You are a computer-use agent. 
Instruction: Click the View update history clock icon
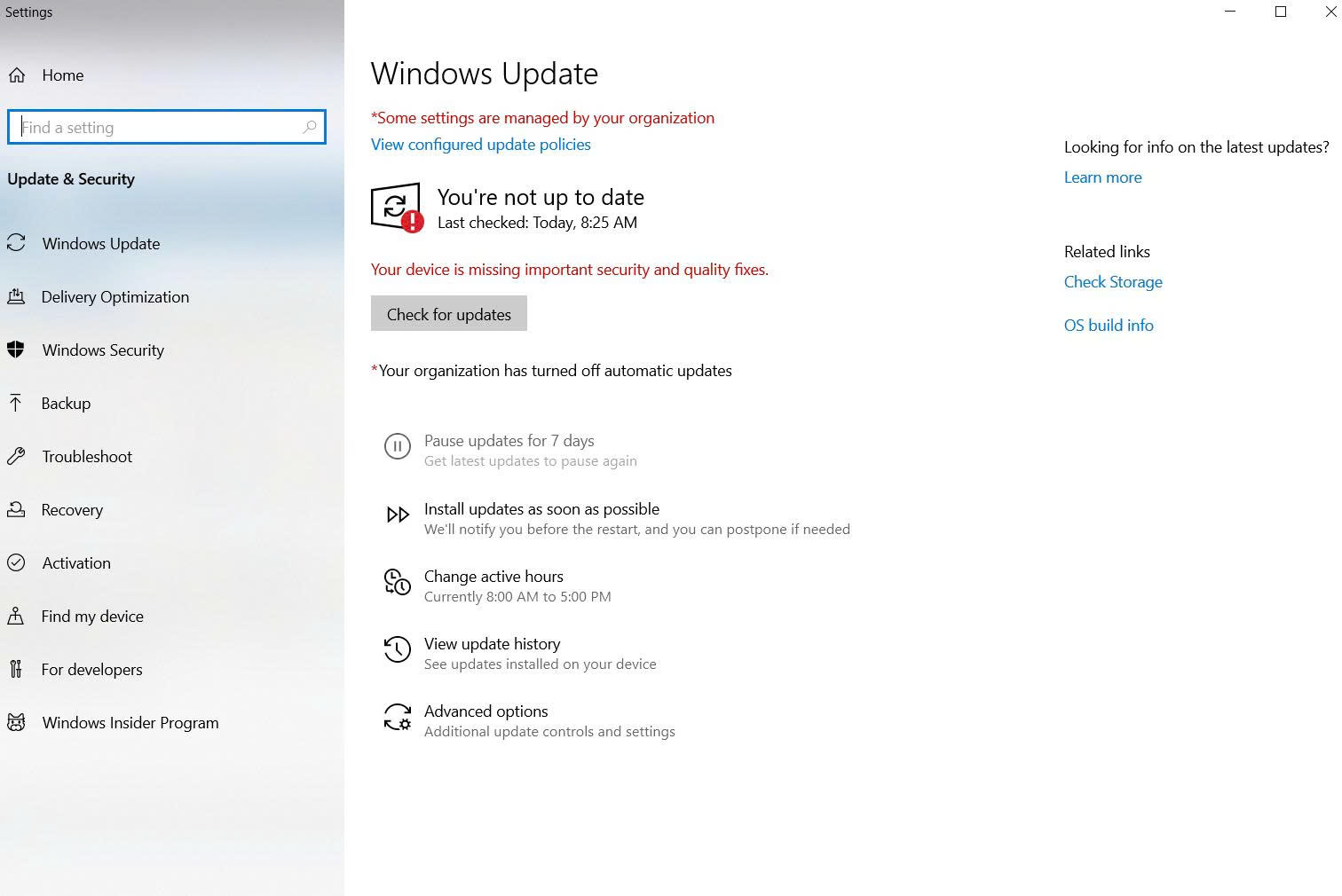click(397, 650)
